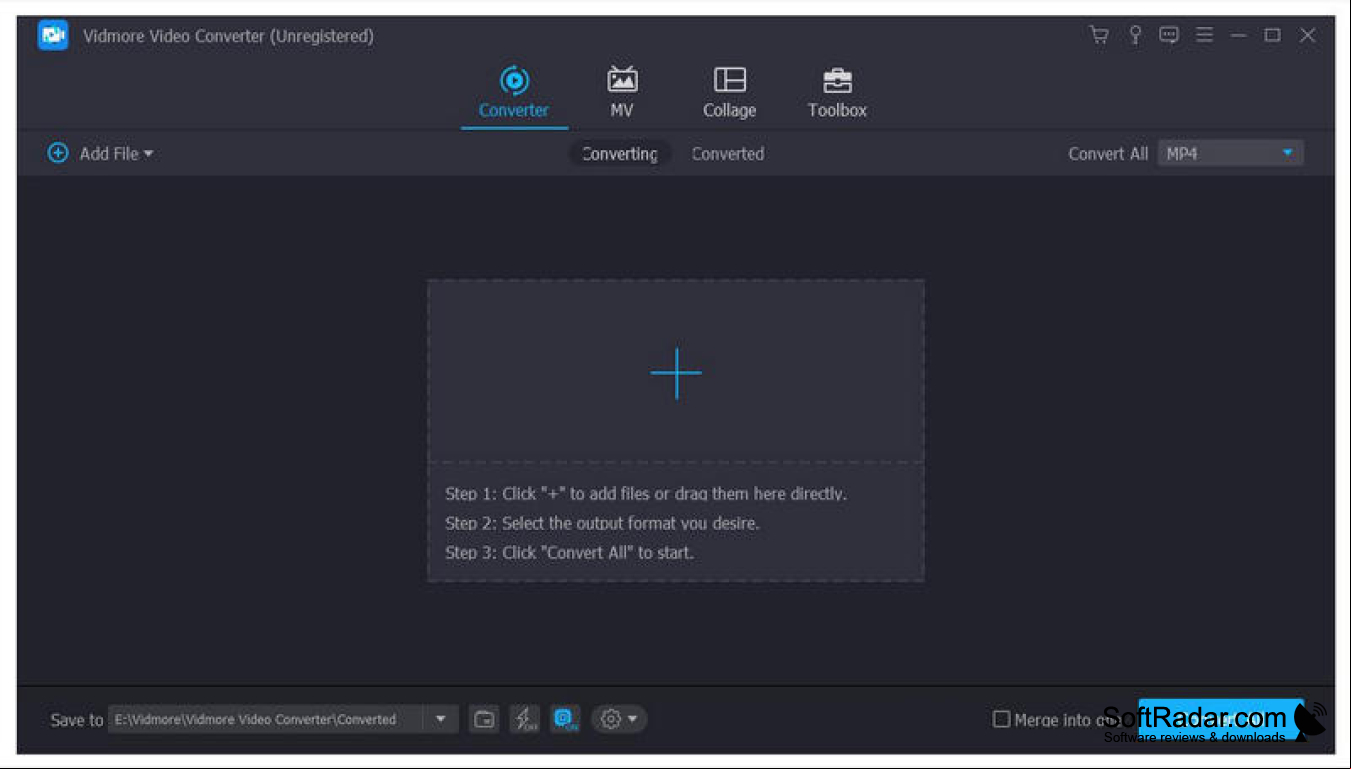Enable Merge into one file checkbox
The height and width of the screenshot is (769, 1351).
(x=1001, y=719)
